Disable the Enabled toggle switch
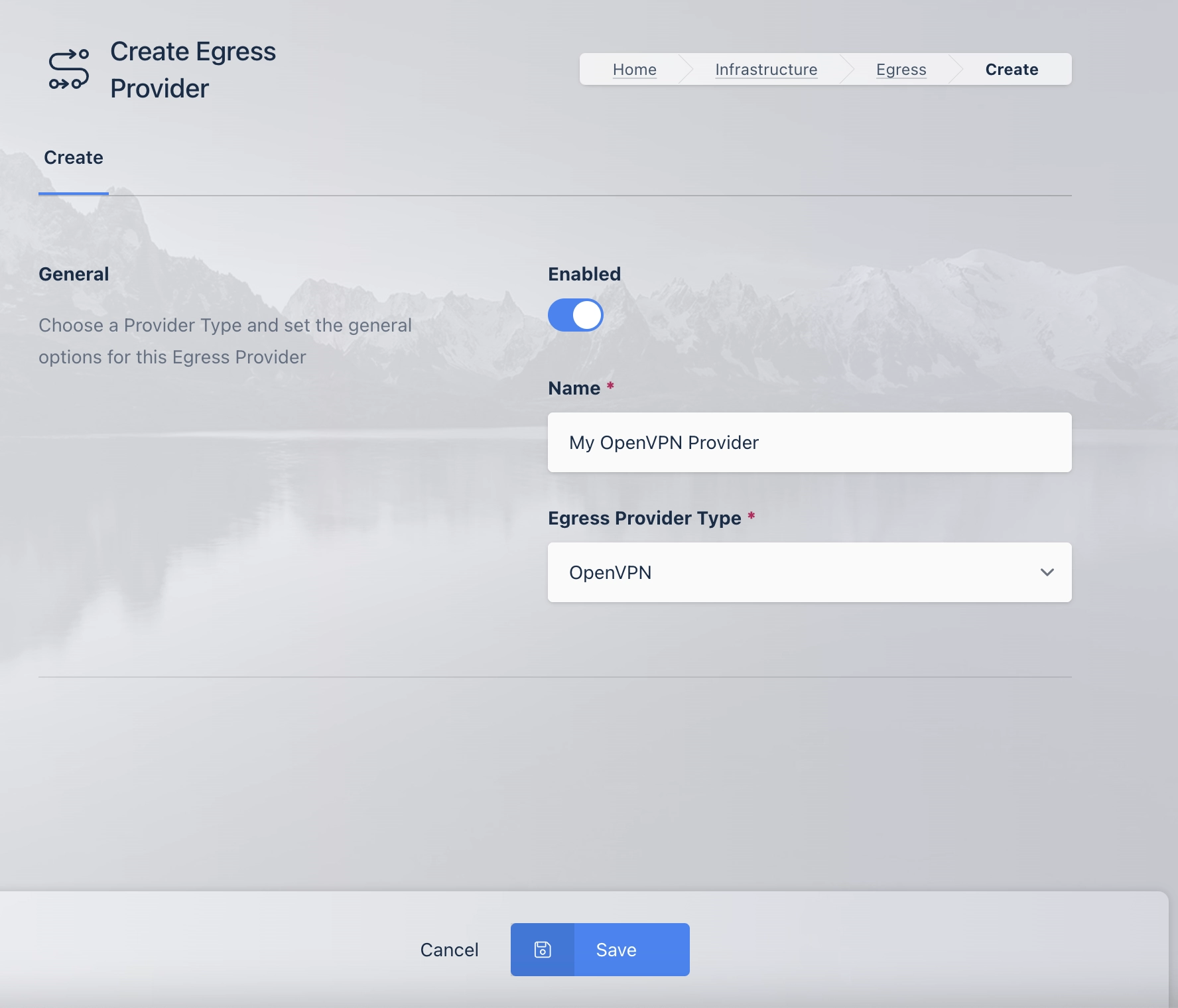Screen dimensions: 1178x1008 (575, 315)
